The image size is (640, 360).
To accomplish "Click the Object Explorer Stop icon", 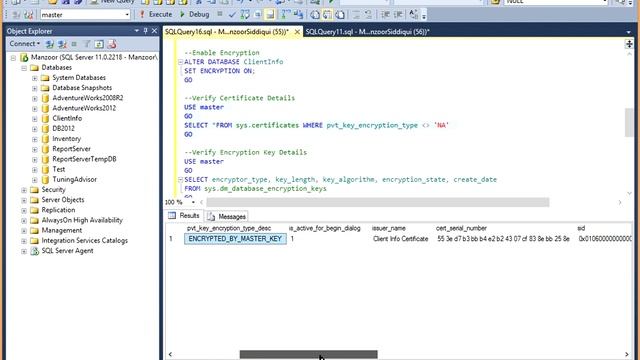I will pyautogui.click(x=74, y=44).
